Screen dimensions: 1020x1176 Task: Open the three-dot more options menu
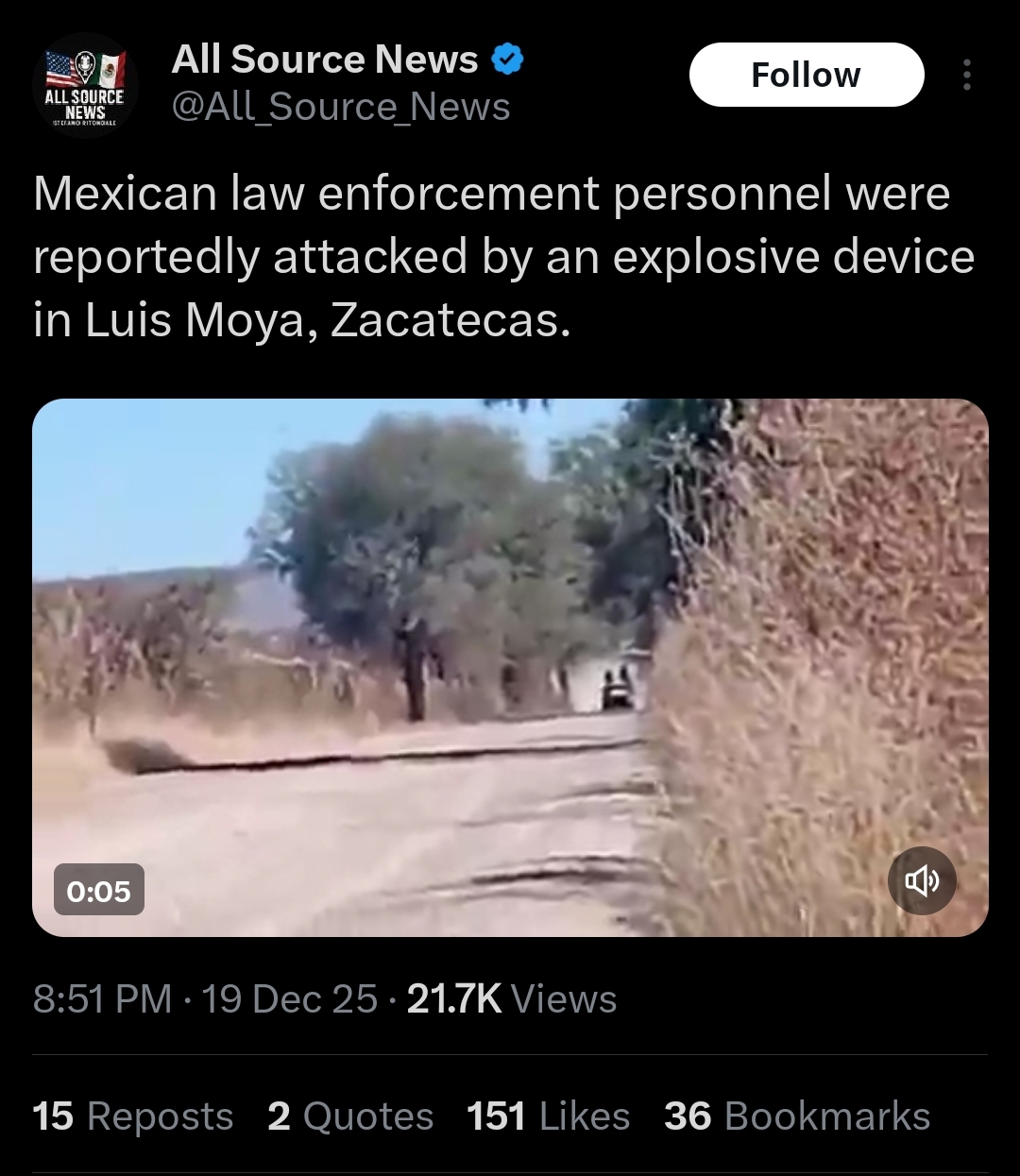coord(966,75)
